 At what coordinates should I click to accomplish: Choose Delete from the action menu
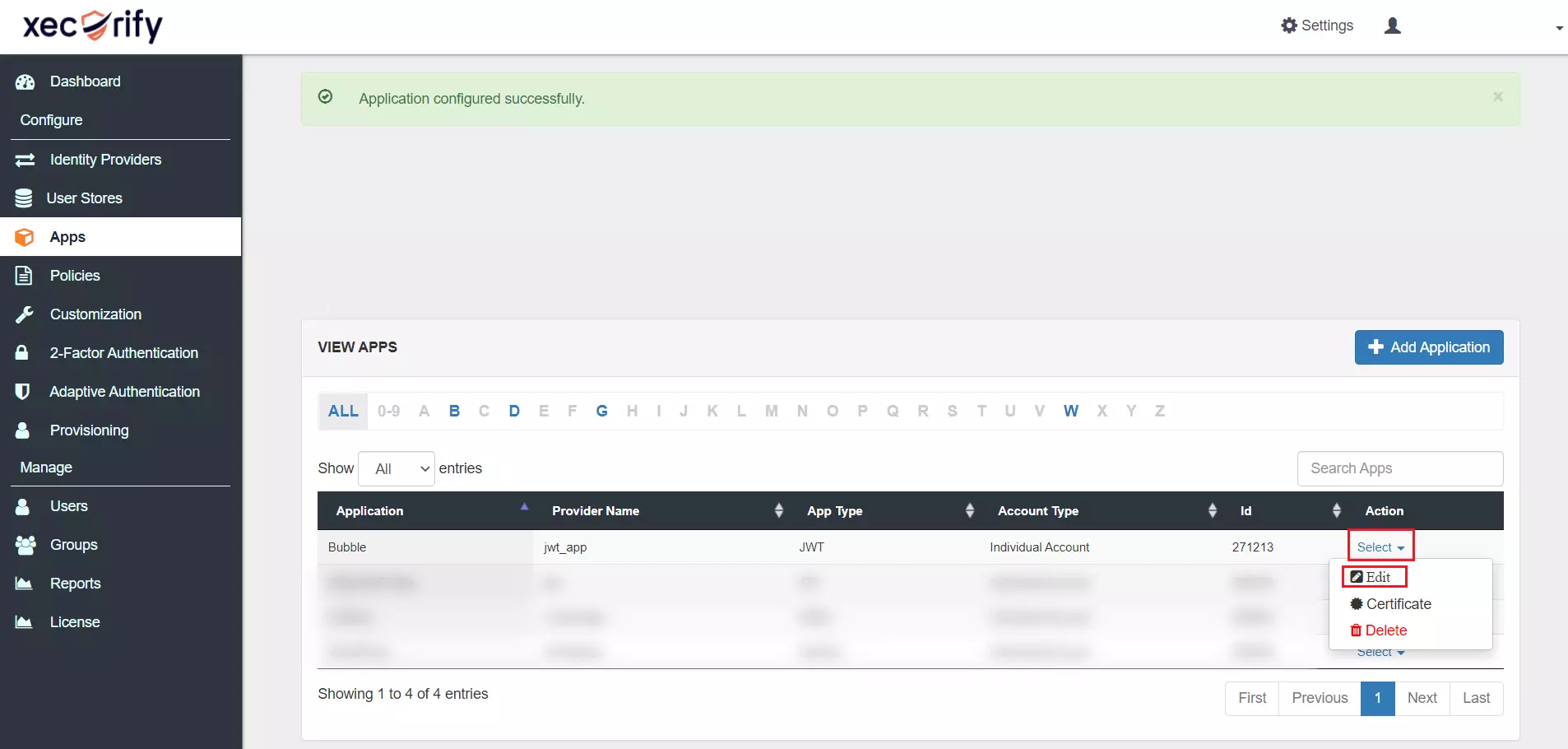click(1378, 630)
